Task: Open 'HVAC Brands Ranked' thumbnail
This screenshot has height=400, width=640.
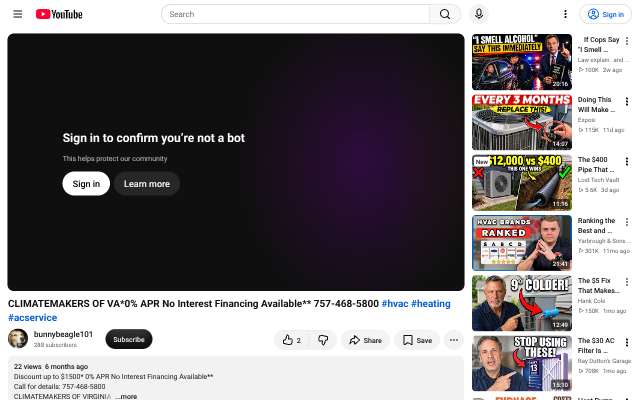Action: (x=522, y=243)
